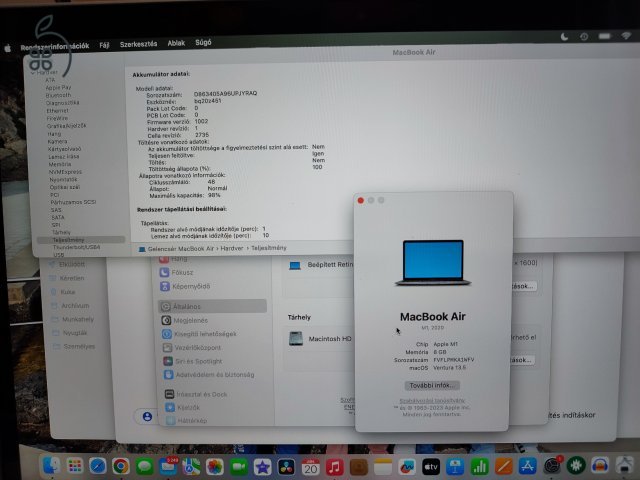Viewport: 640px width, 480px height.
Task: Collapse the Hardver section in sidebar
Action: 33,73
